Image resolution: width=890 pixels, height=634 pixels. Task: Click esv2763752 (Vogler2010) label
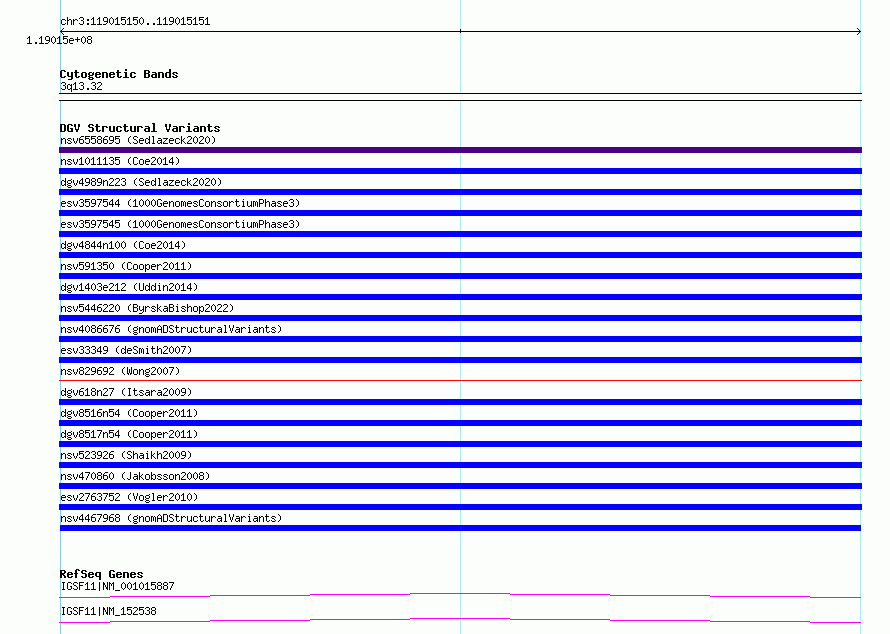tap(129, 497)
